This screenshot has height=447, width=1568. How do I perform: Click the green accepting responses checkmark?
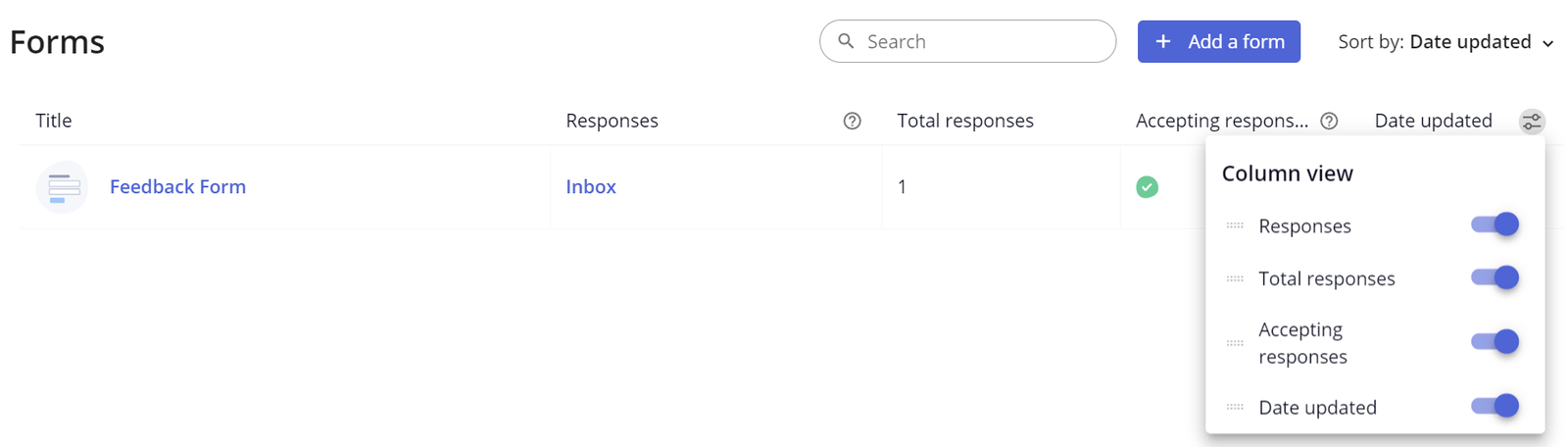(1147, 187)
